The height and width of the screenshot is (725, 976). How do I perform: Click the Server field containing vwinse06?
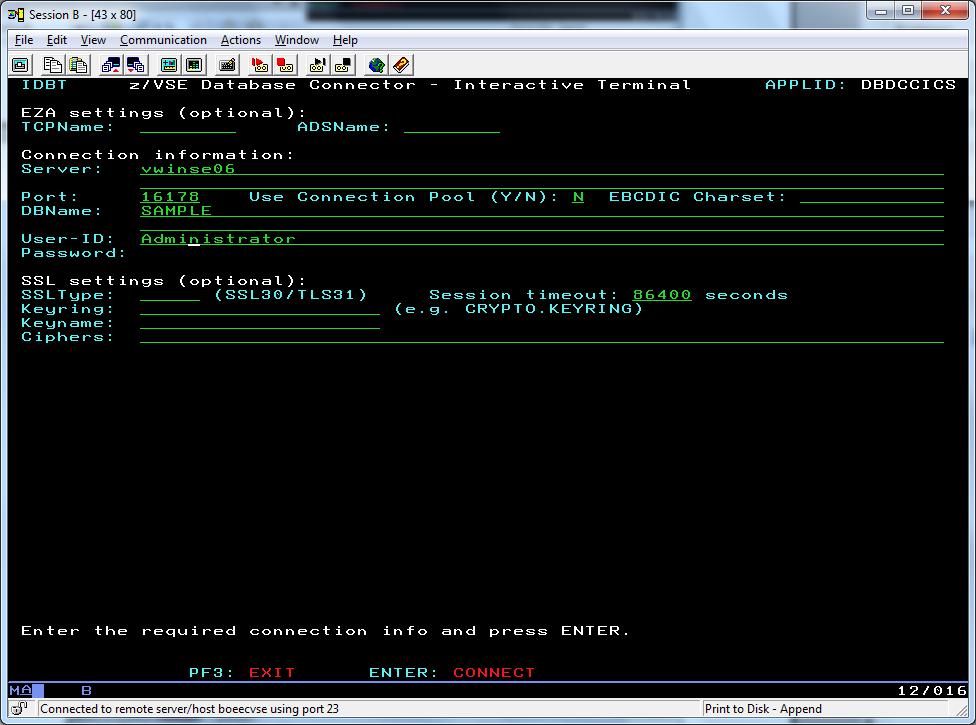point(188,169)
